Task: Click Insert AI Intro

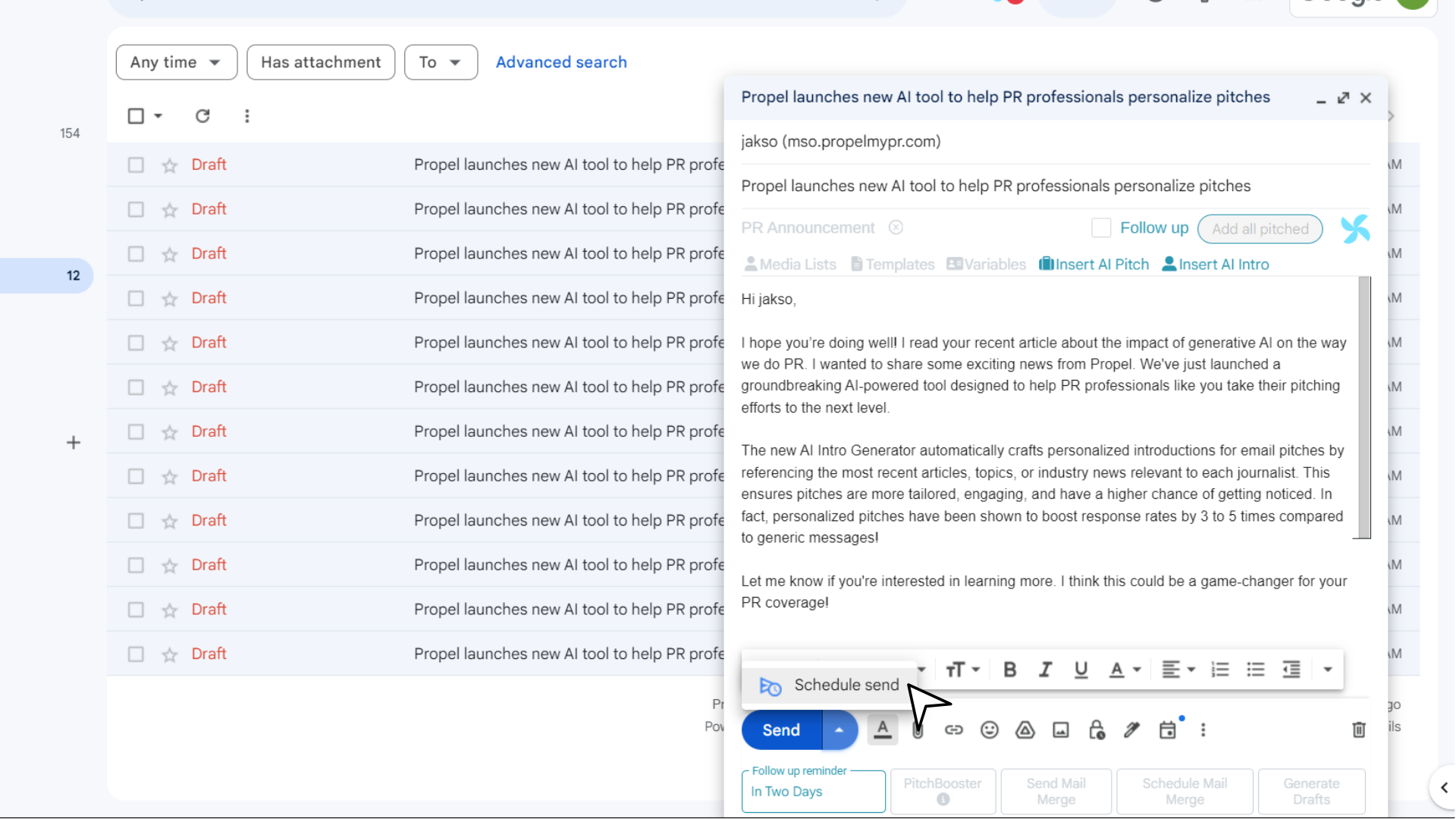Action: (1216, 265)
